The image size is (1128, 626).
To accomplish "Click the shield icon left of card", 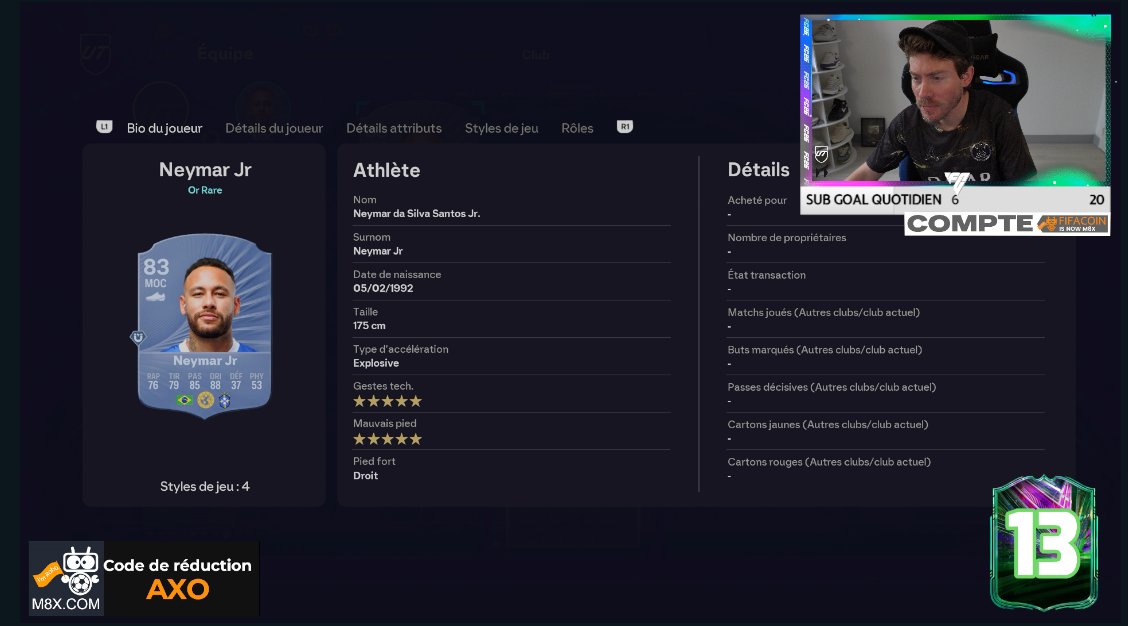I will (137, 337).
